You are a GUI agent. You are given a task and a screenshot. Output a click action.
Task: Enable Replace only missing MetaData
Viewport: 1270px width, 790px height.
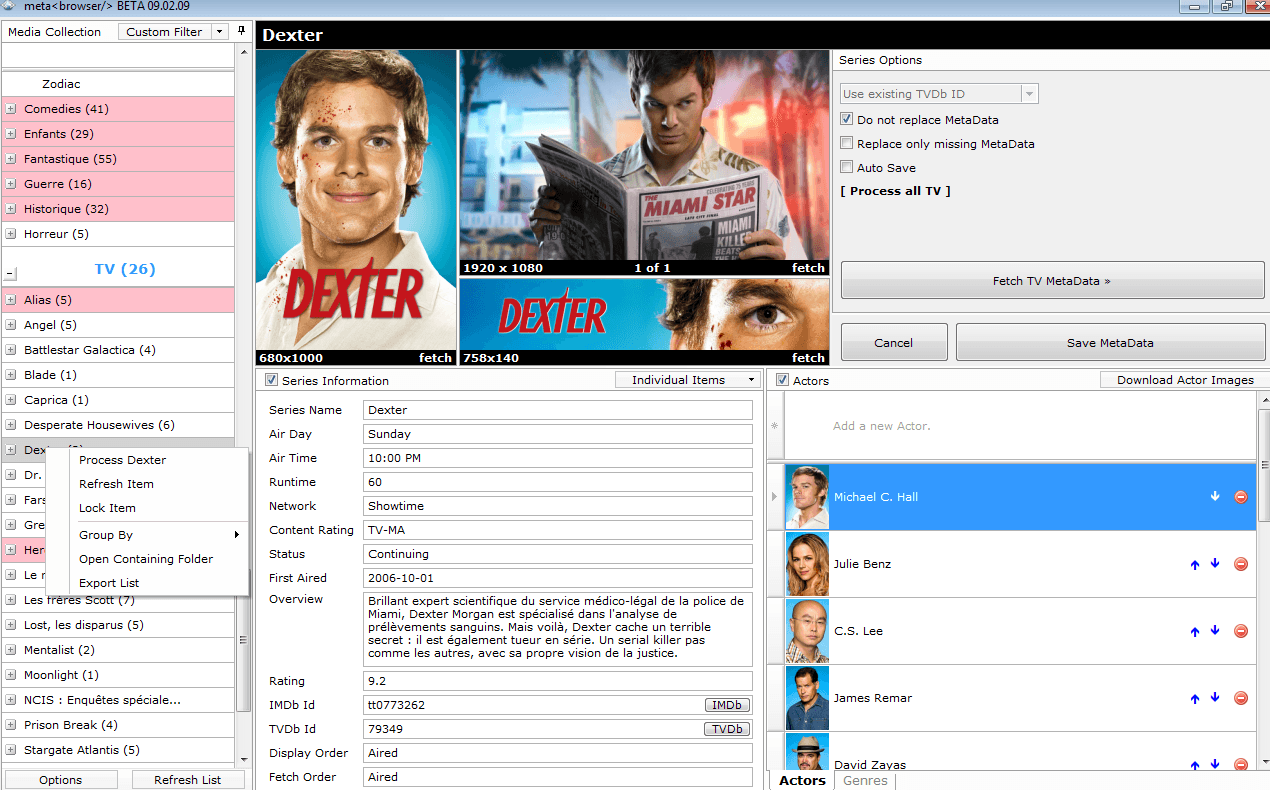847,144
